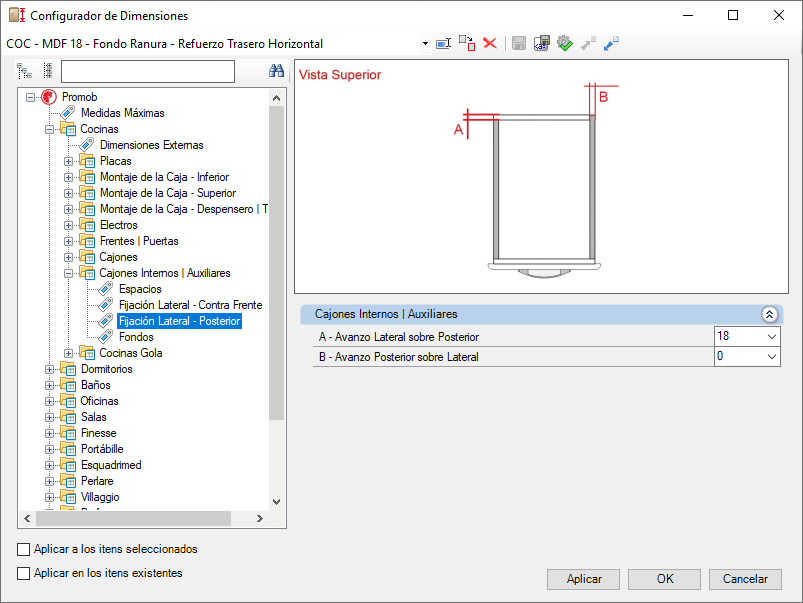Click the Aplicar button

coord(583,579)
